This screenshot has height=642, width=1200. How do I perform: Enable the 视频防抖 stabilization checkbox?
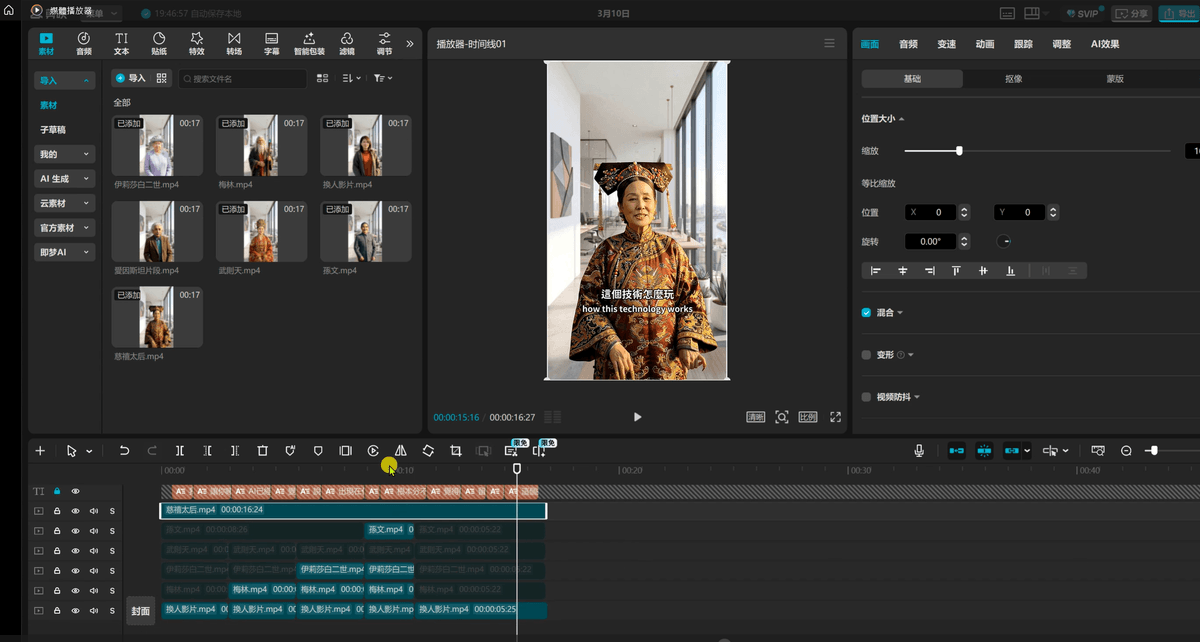point(866,397)
